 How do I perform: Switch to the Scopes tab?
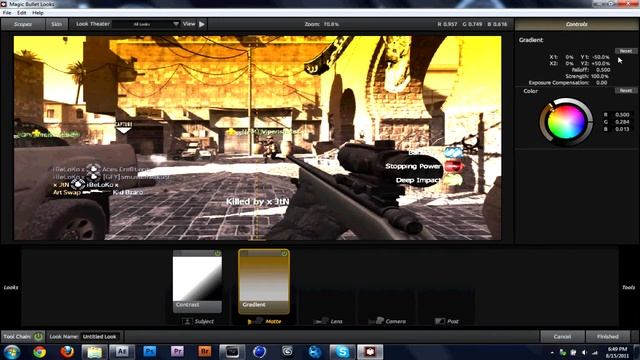click(x=23, y=24)
